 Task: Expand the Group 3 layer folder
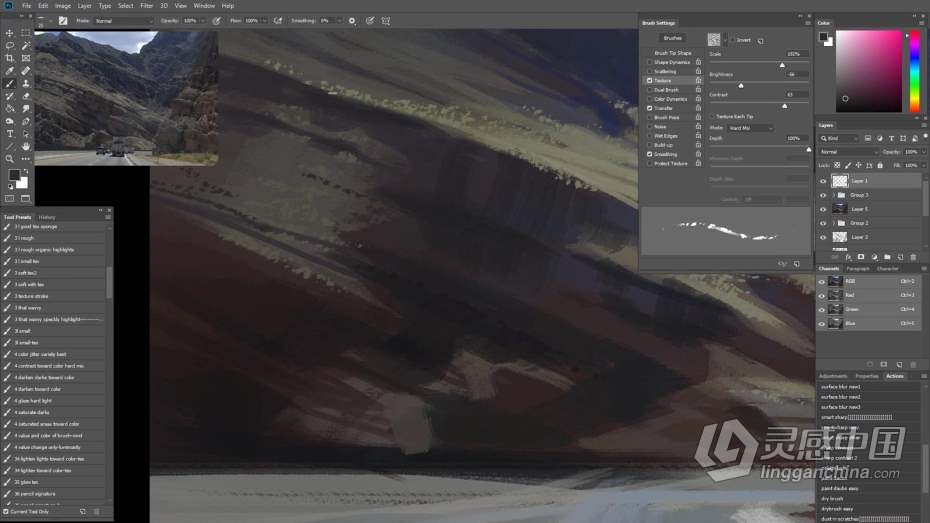(833, 195)
